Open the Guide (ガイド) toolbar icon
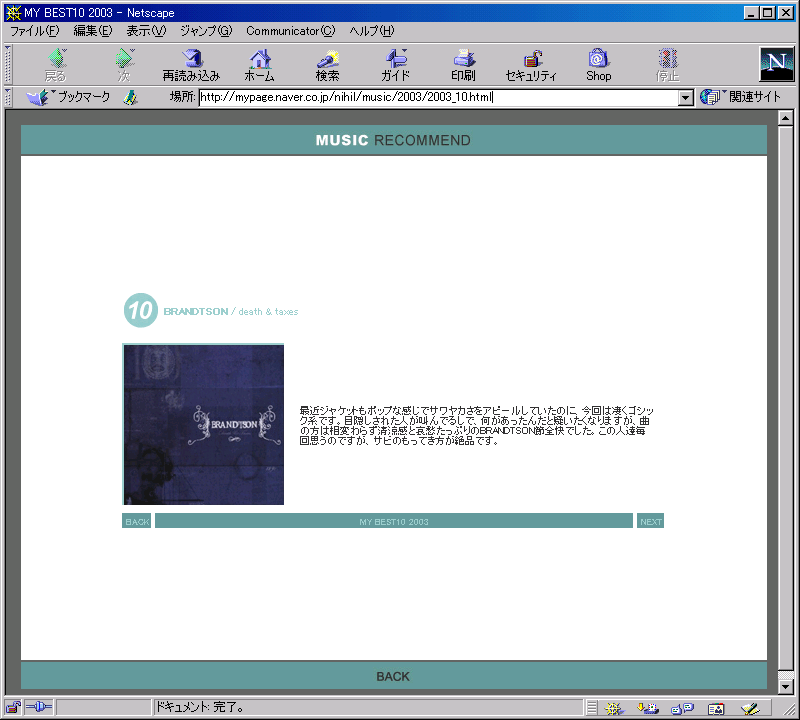800x720 pixels. click(395, 65)
